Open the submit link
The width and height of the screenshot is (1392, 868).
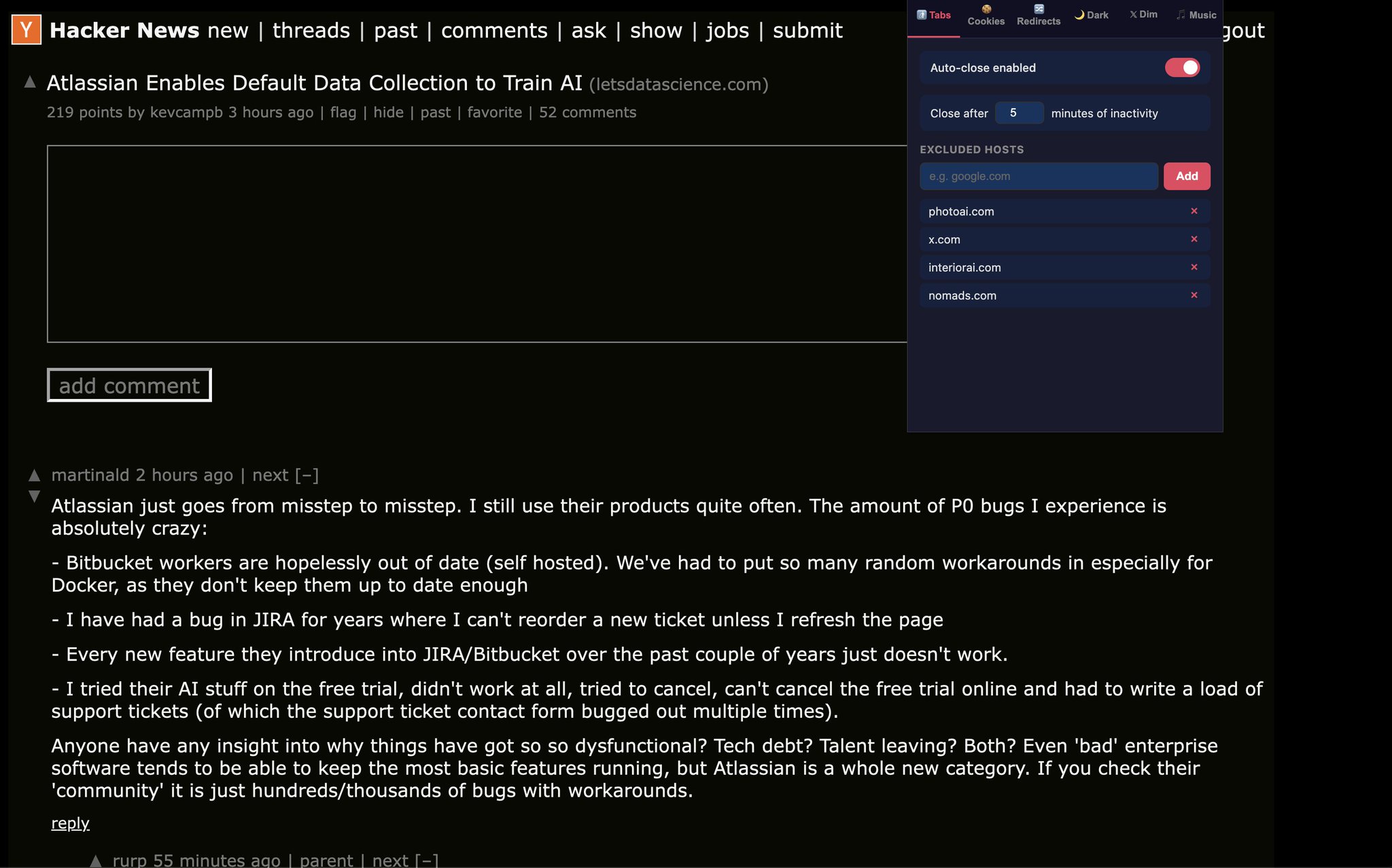point(807,31)
